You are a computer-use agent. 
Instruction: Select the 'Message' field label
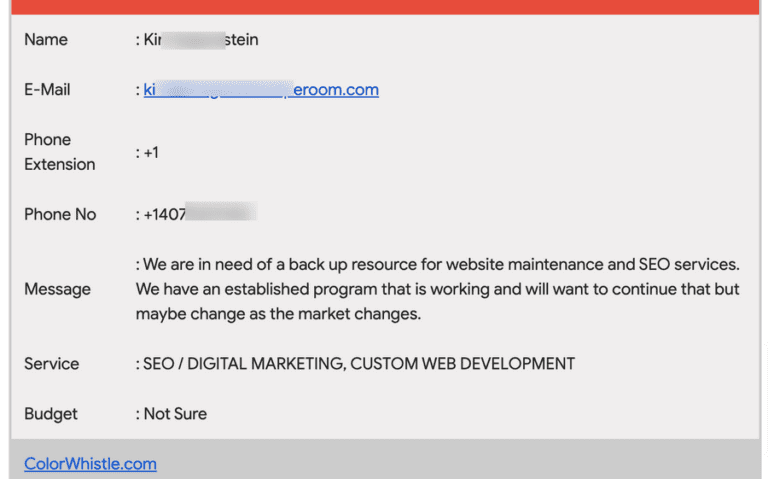click(57, 289)
